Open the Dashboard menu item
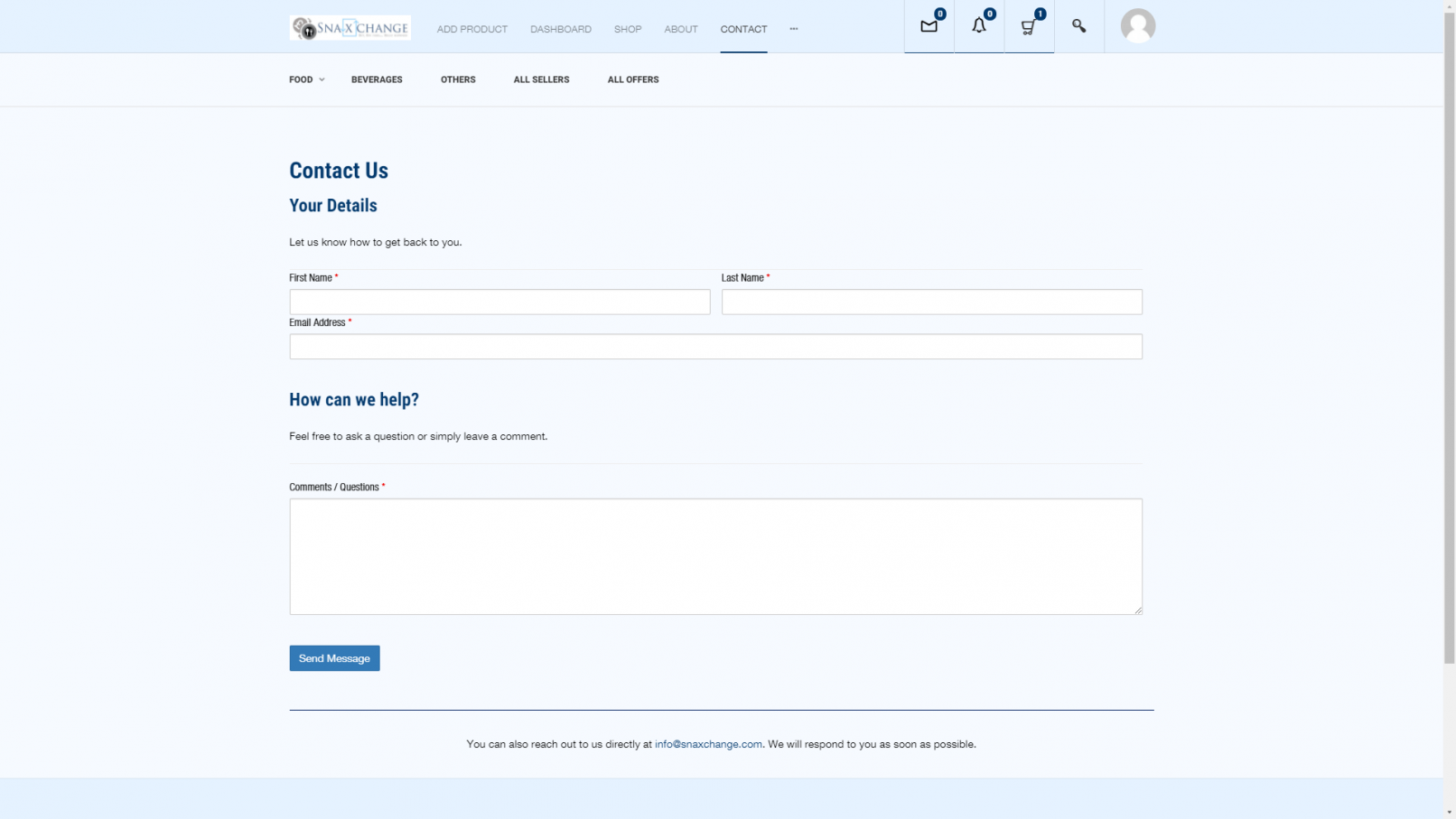Viewport: 1456px width, 819px height. click(560, 29)
